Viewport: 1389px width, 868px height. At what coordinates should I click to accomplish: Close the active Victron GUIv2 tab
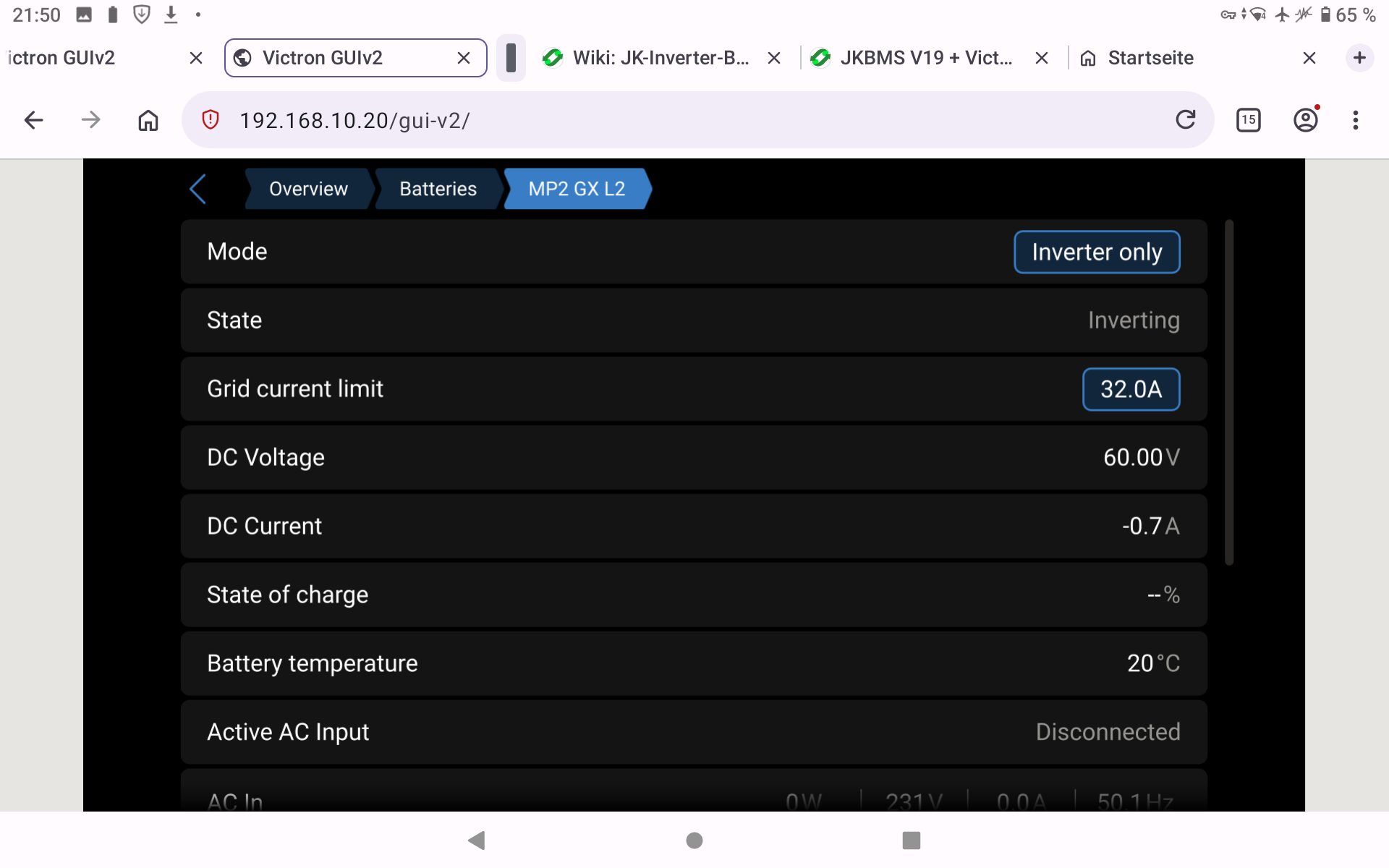(464, 58)
